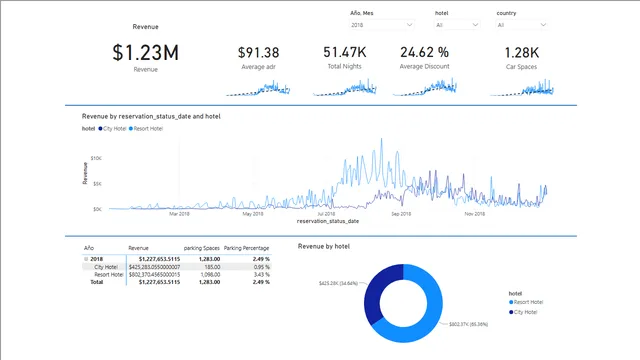Click City Hotel legend dot in donut legend
Image resolution: width=640 pixels, height=360 pixels.
pos(511,312)
